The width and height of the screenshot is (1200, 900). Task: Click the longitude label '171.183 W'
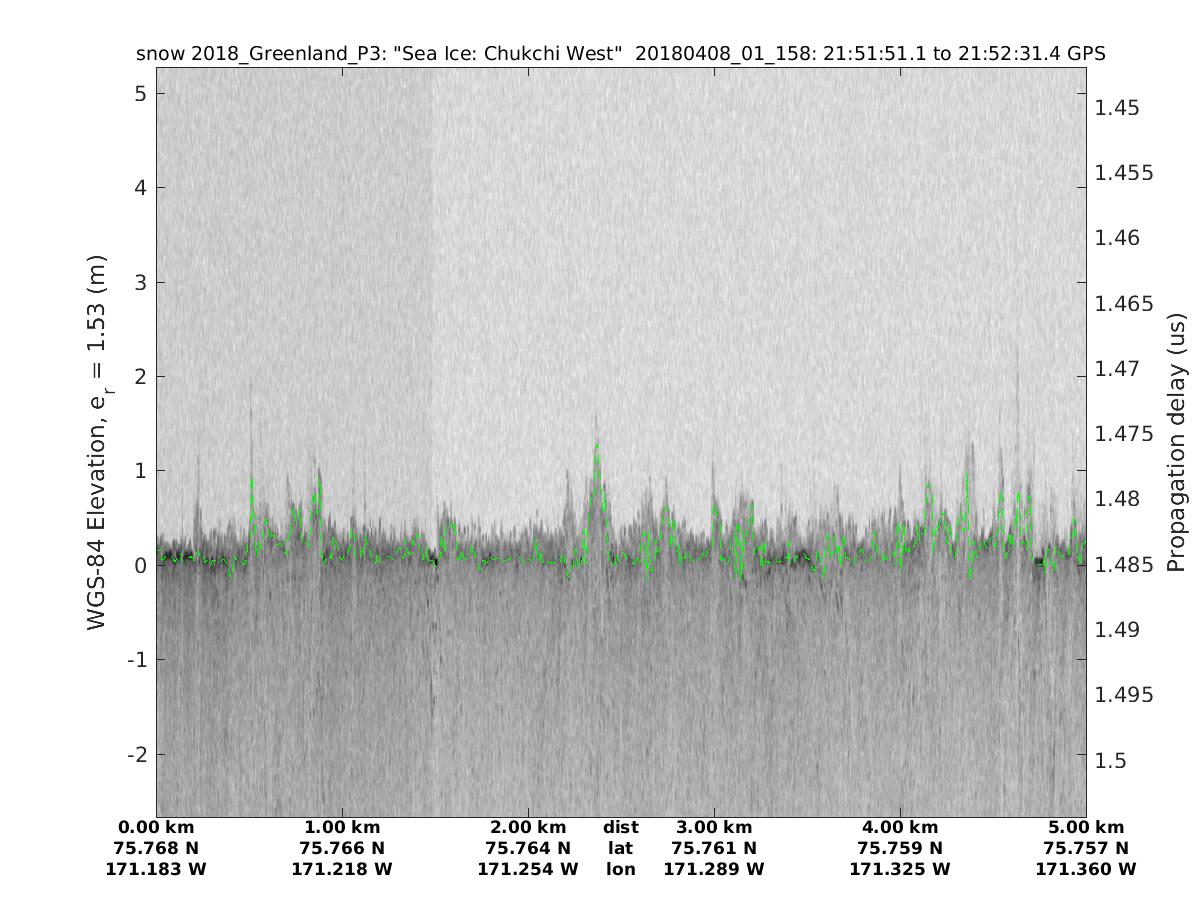click(x=156, y=869)
